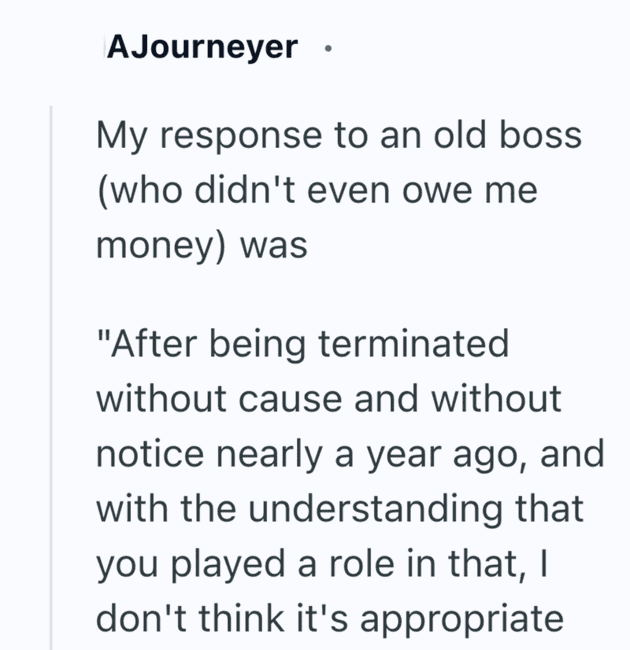Screen dimensions: 630x650
Task: Click the word "understanding" in the comment
Action: coord(380,510)
